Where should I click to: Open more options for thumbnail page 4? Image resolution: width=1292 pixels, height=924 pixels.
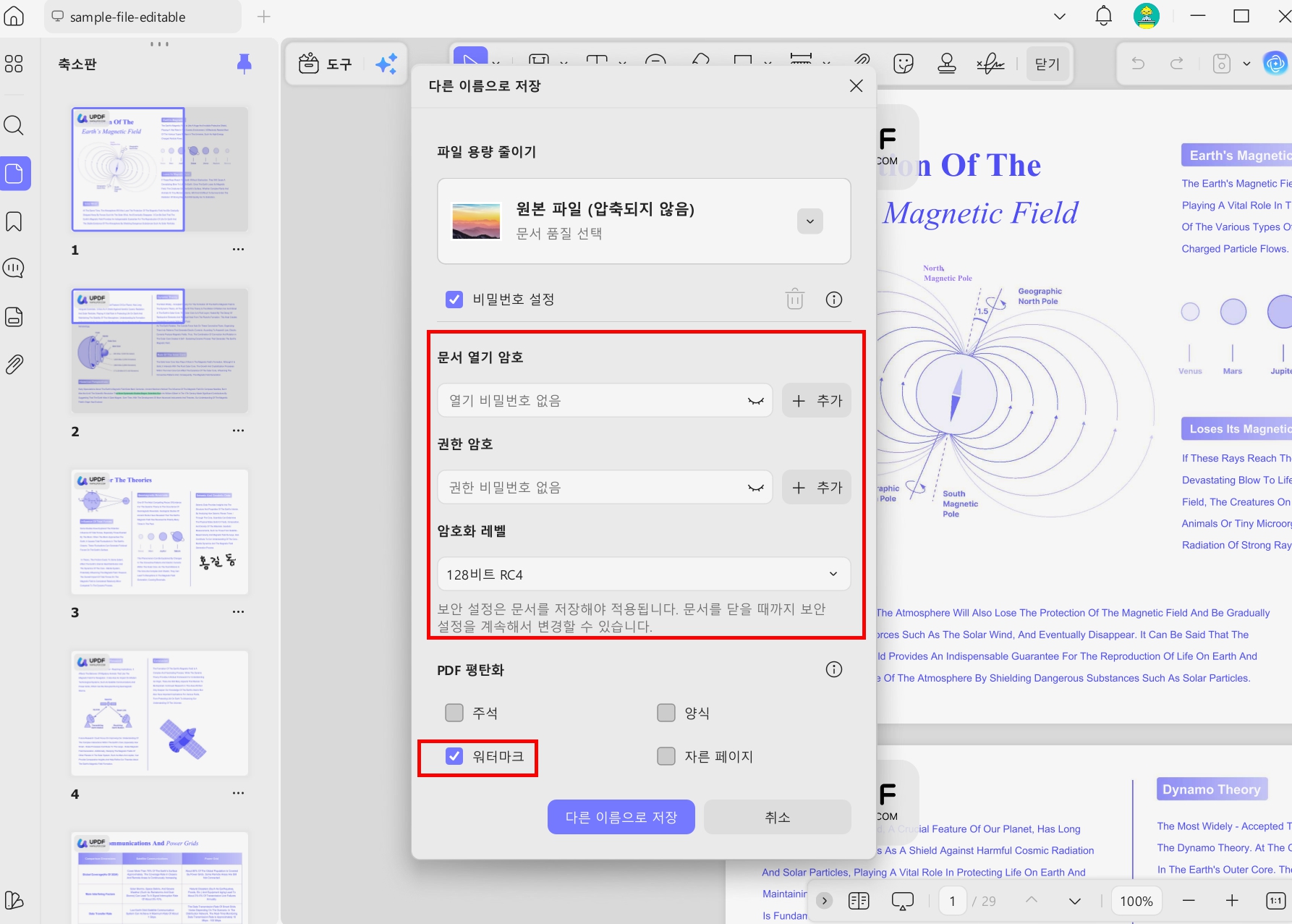(238, 793)
